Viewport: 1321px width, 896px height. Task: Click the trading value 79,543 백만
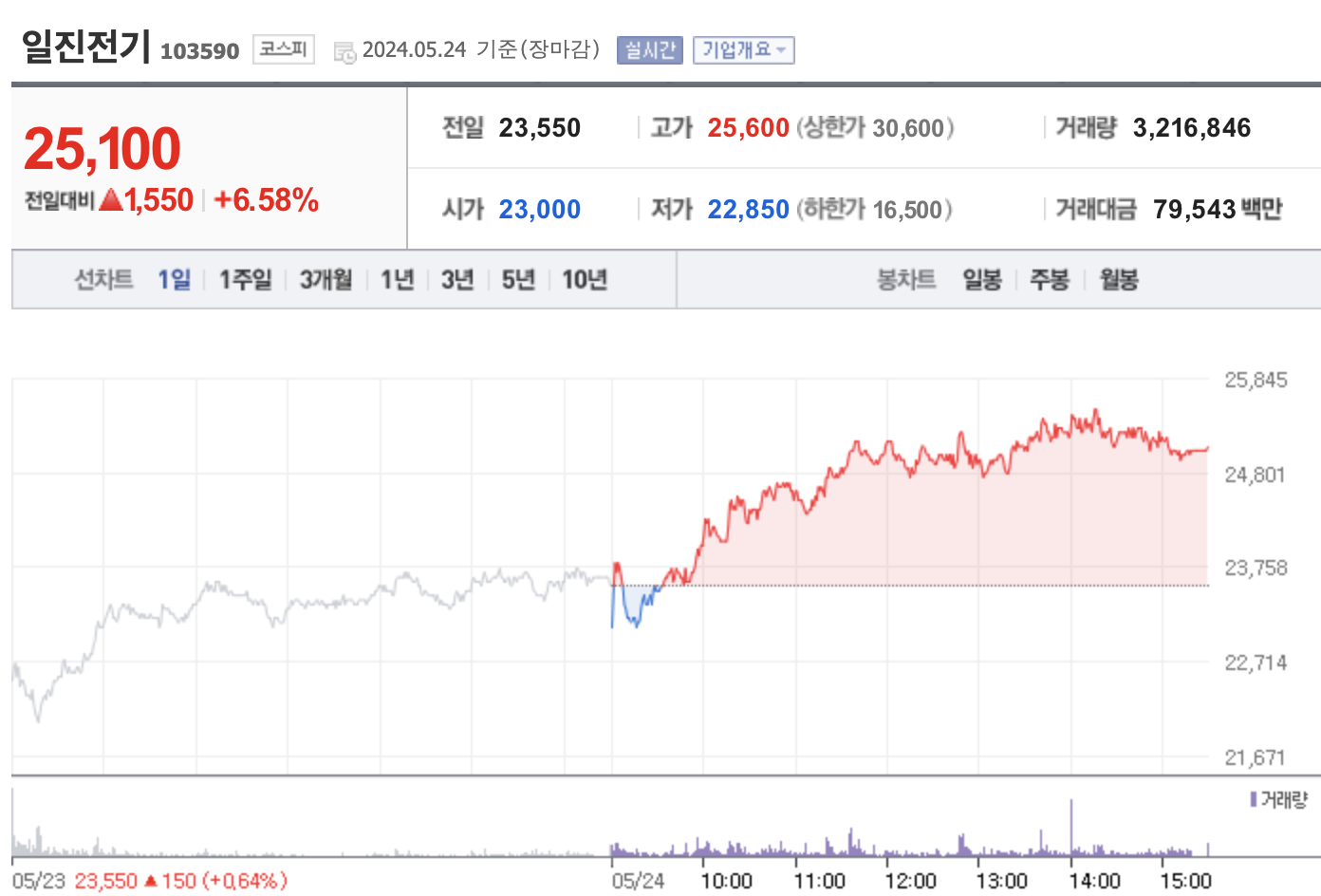[x=1218, y=209]
